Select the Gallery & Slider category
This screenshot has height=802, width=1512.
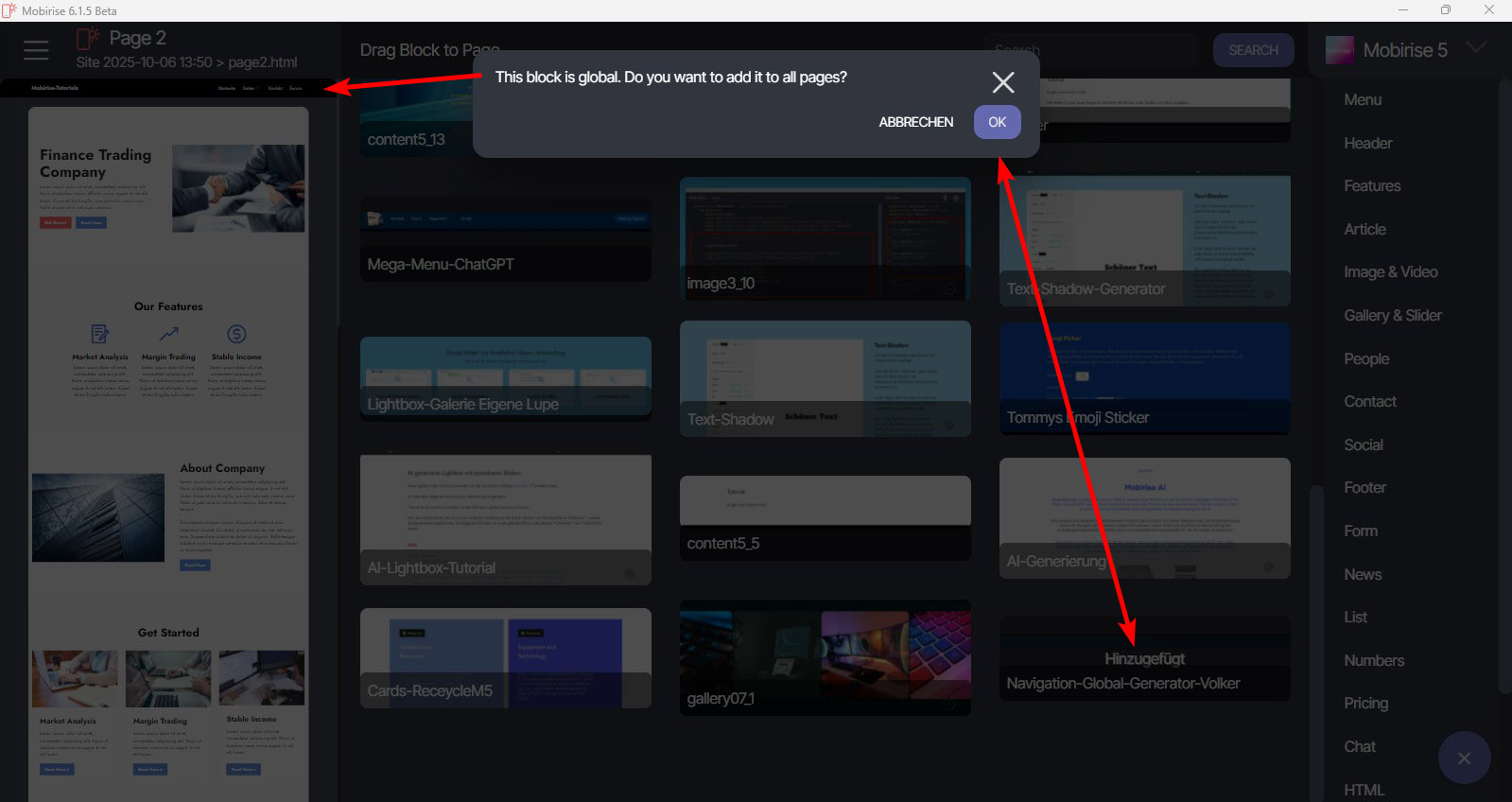click(x=1392, y=315)
